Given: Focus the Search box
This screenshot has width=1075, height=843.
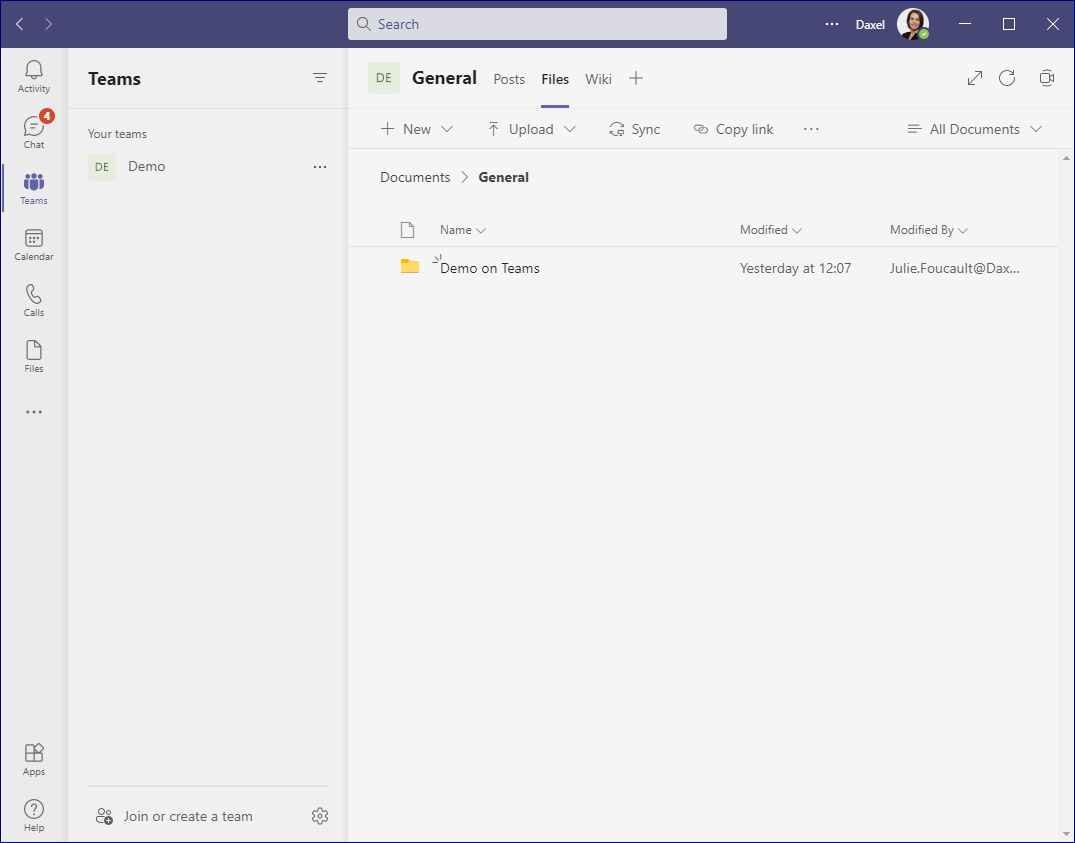Looking at the screenshot, I should coord(538,24).
